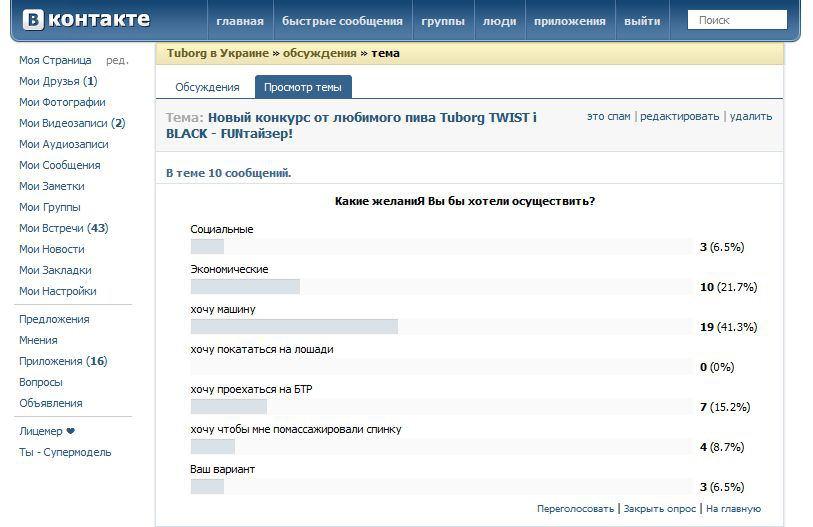The width and height of the screenshot is (813, 527).
Task: Click the 0 (0%) vote count
Action: point(717,367)
